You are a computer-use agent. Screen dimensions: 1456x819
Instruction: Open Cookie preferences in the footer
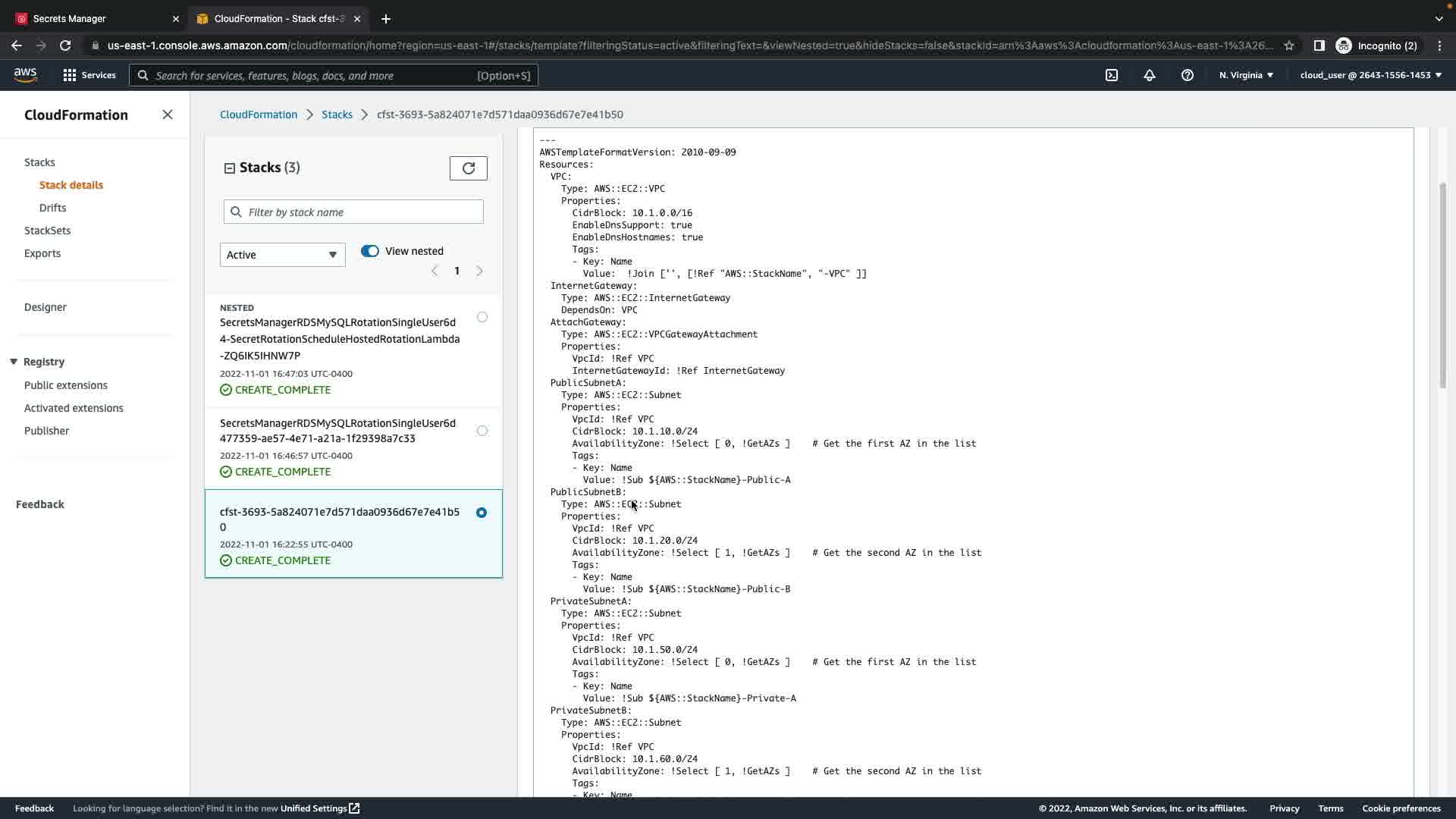pyautogui.click(x=1401, y=808)
